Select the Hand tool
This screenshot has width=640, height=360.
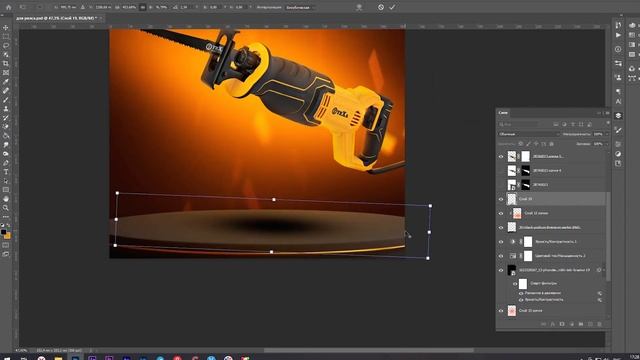(6, 199)
